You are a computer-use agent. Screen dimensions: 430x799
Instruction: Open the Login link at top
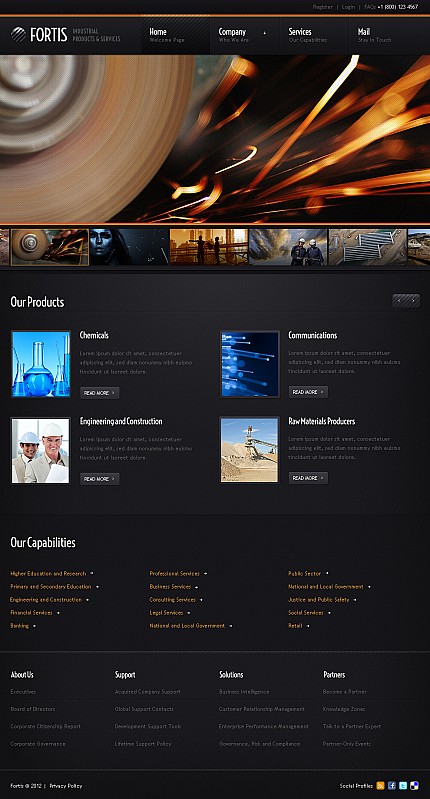click(348, 7)
